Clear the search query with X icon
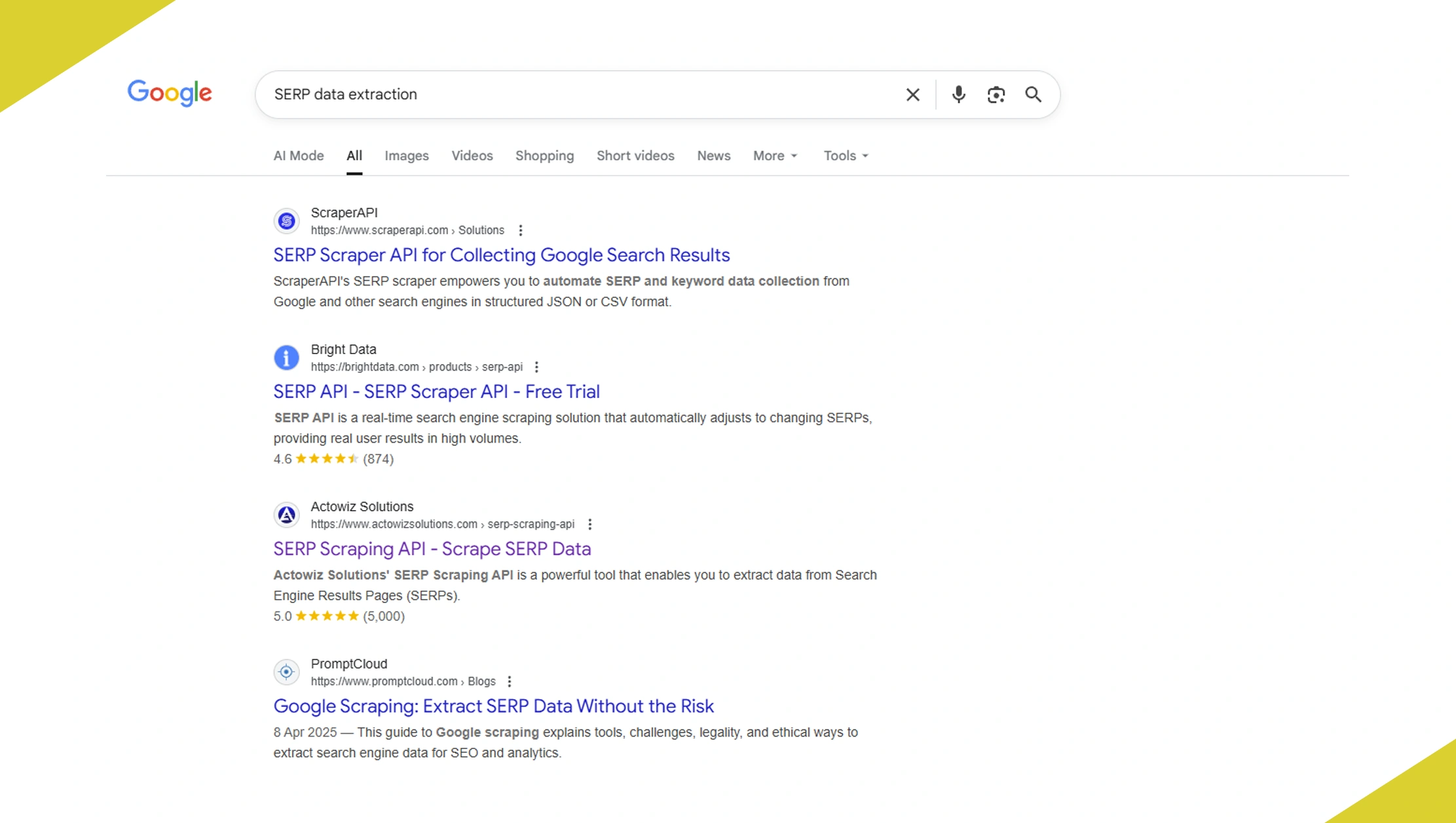This screenshot has width=1456, height=823. [x=912, y=95]
